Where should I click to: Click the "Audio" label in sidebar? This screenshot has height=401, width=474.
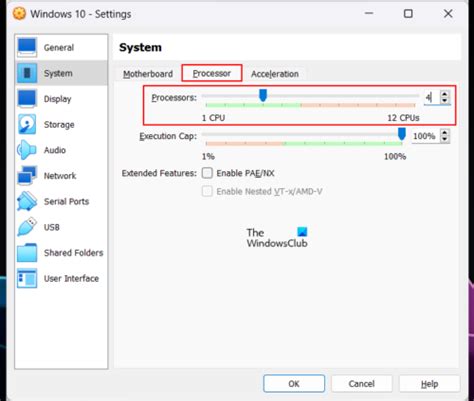coord(55,150)
